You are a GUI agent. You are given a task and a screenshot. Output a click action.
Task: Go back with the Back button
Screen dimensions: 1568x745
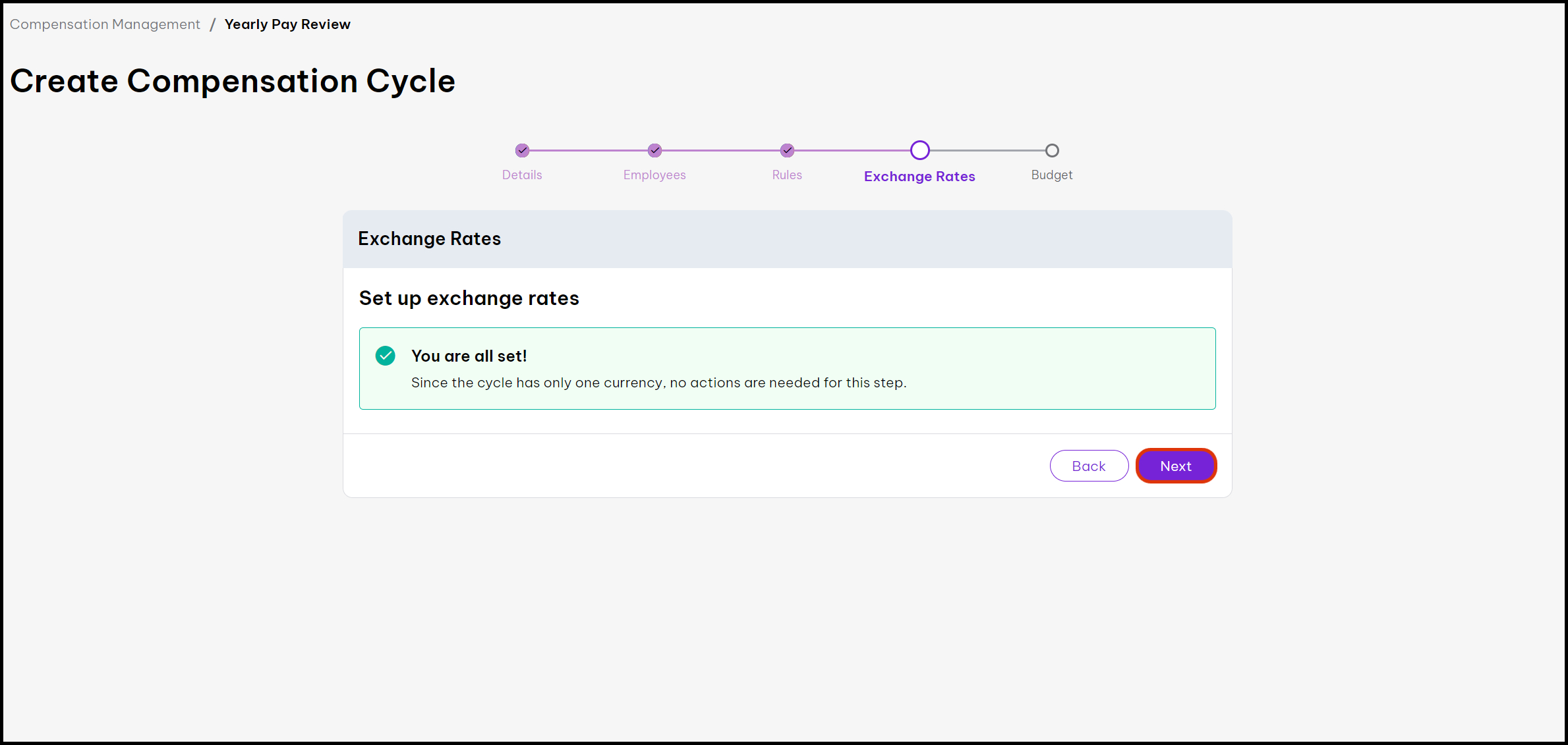1089,466
